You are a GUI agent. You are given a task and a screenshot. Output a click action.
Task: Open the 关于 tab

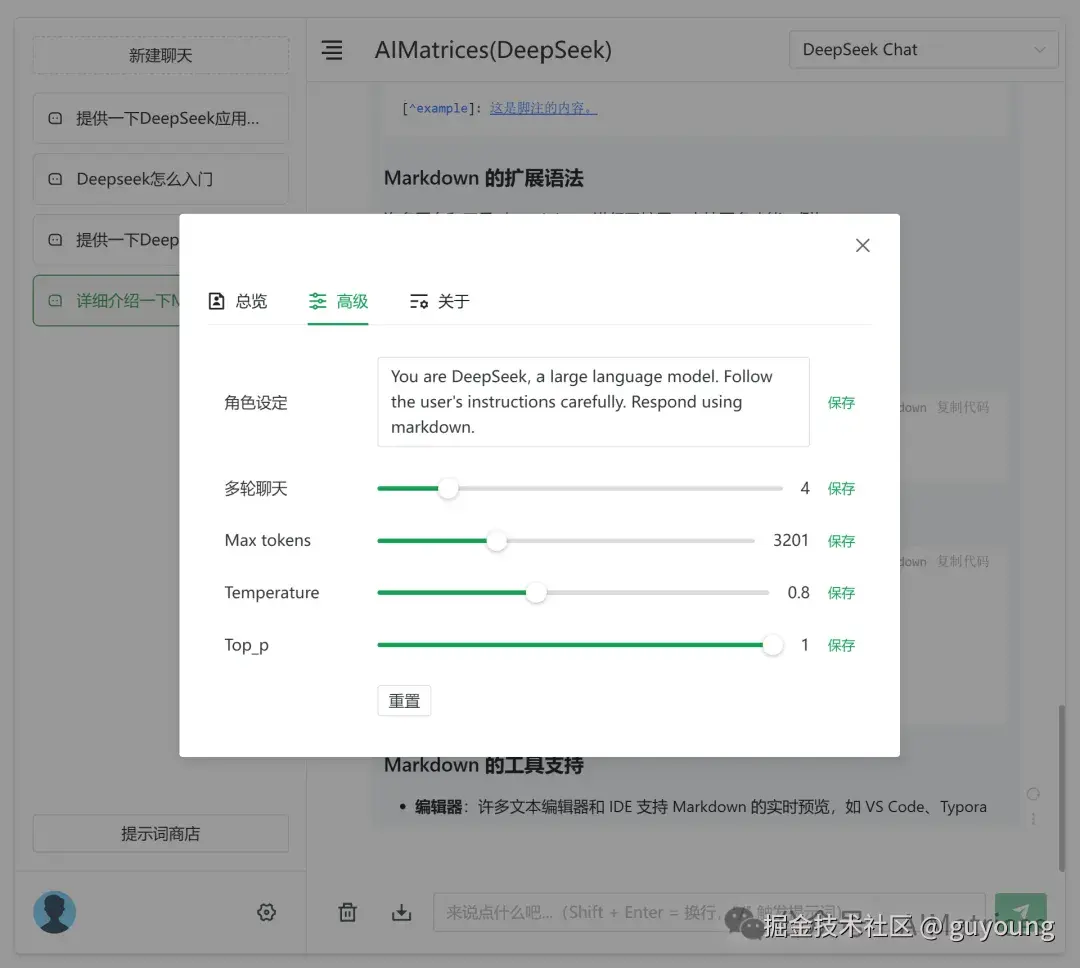[438, 301]
